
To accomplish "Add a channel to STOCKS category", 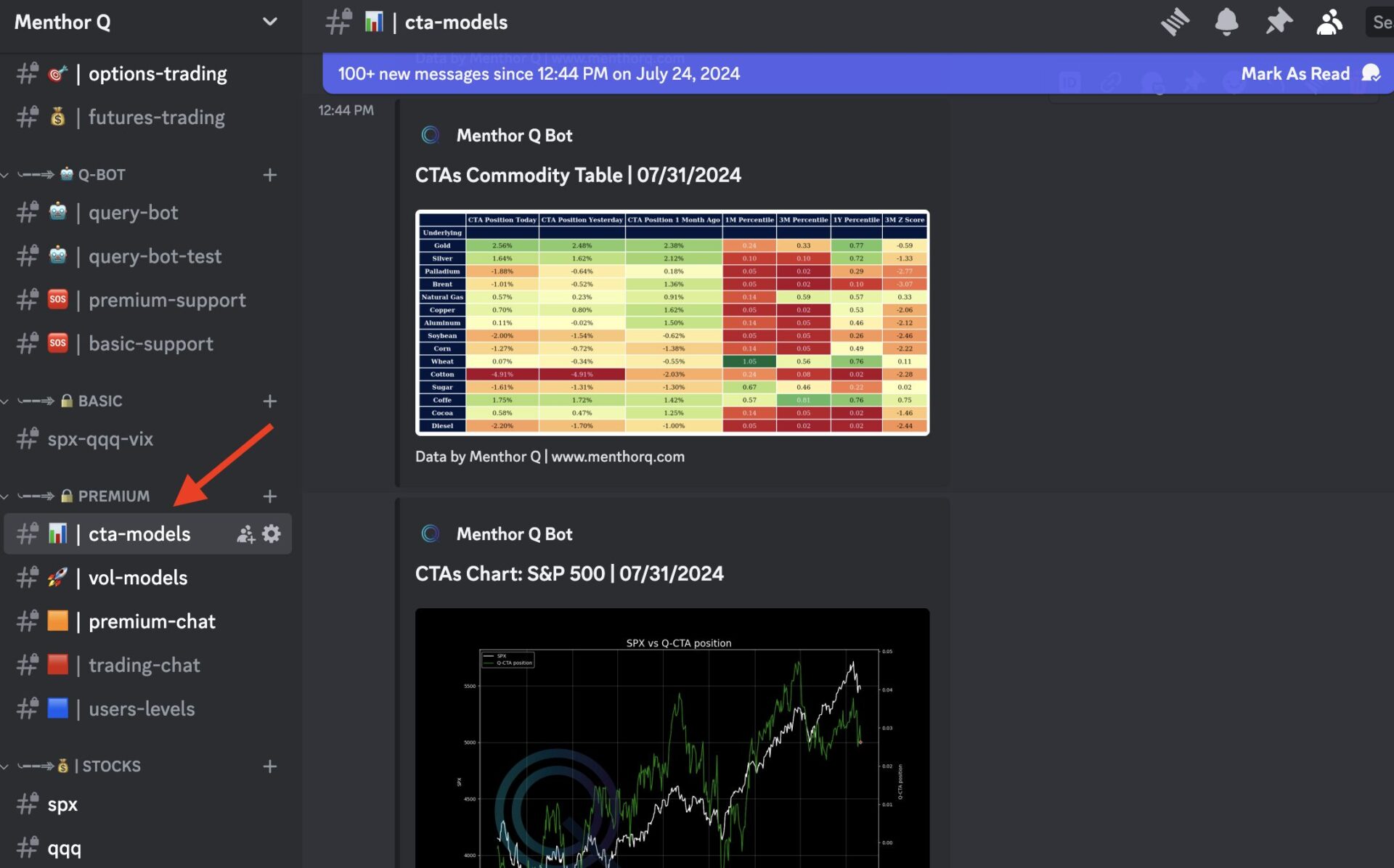I will 270,766.
